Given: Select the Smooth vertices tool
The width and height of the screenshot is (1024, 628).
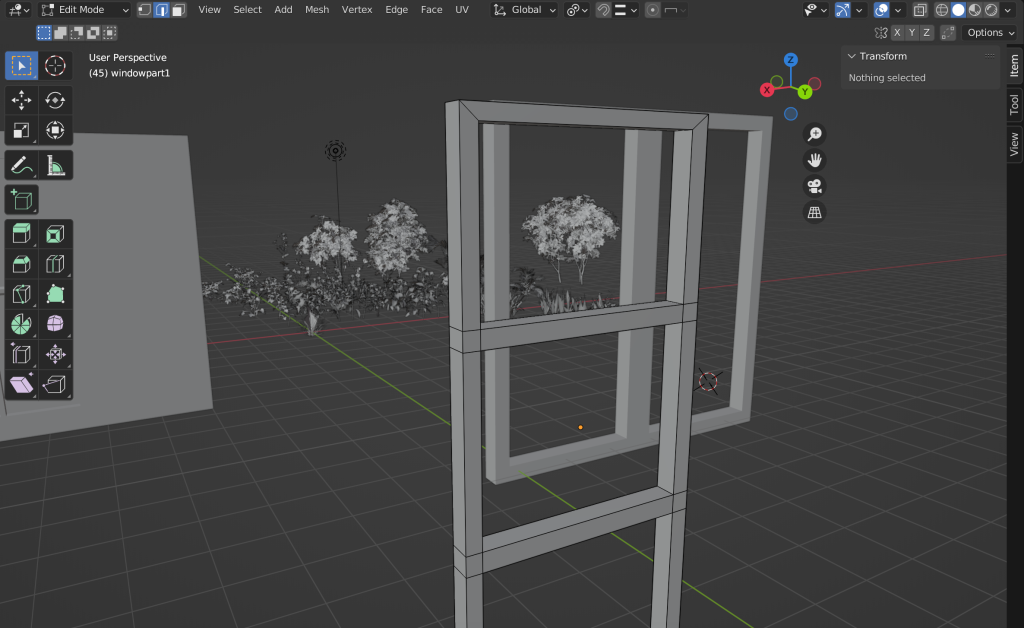Looking at the screenshot, I should (55, 324).
